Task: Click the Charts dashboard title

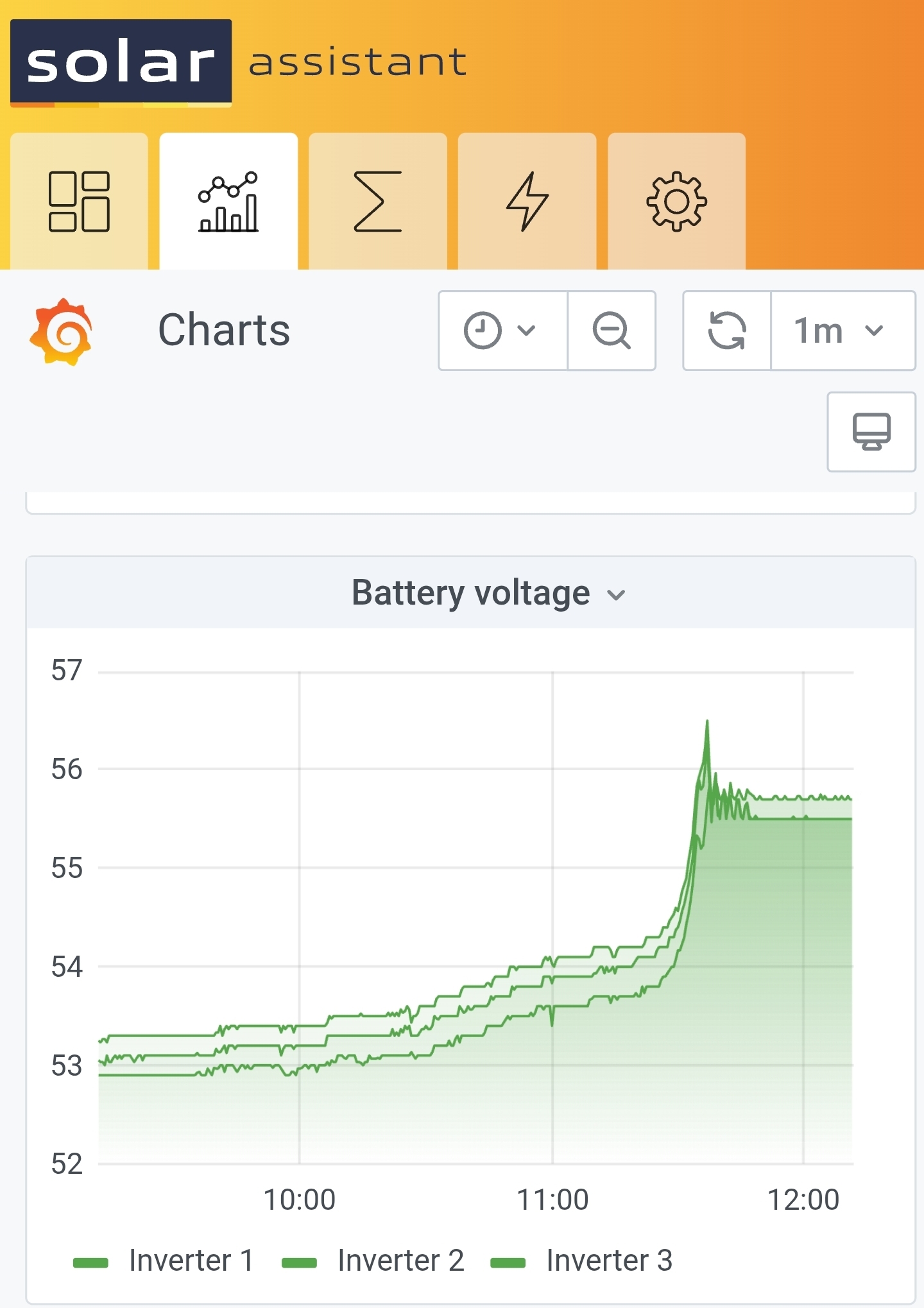Action: [x=224, y=330]
